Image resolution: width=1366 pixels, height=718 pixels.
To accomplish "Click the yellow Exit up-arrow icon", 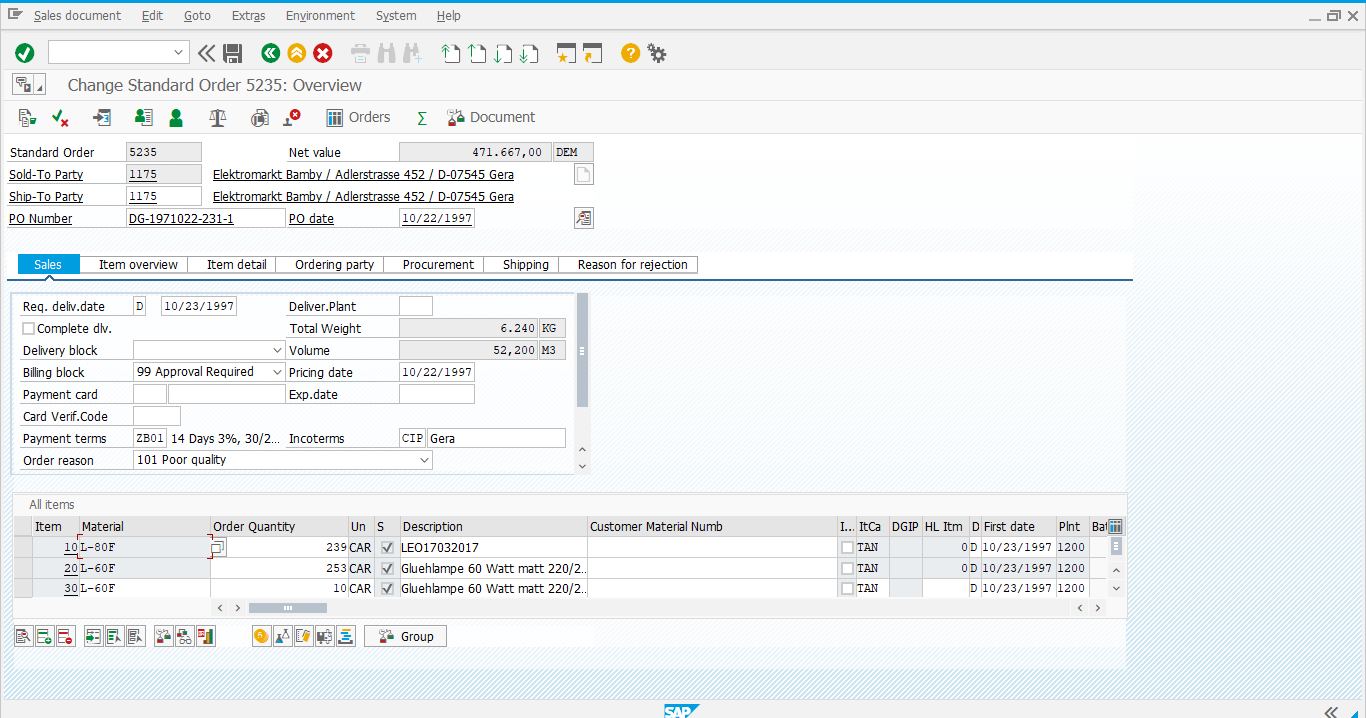I will click(x=296, y=53).
